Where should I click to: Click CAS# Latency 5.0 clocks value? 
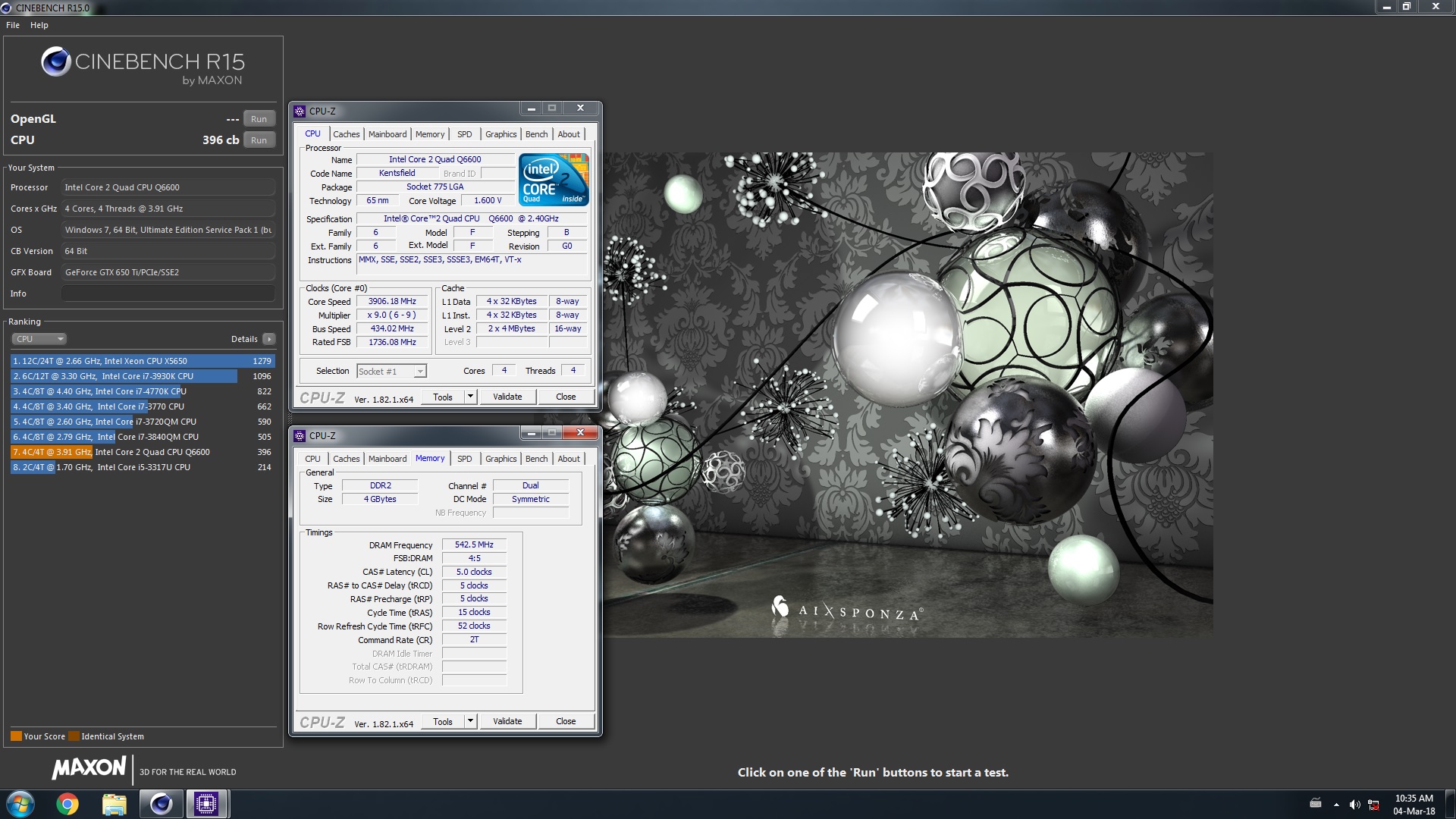tap(474, 572)
